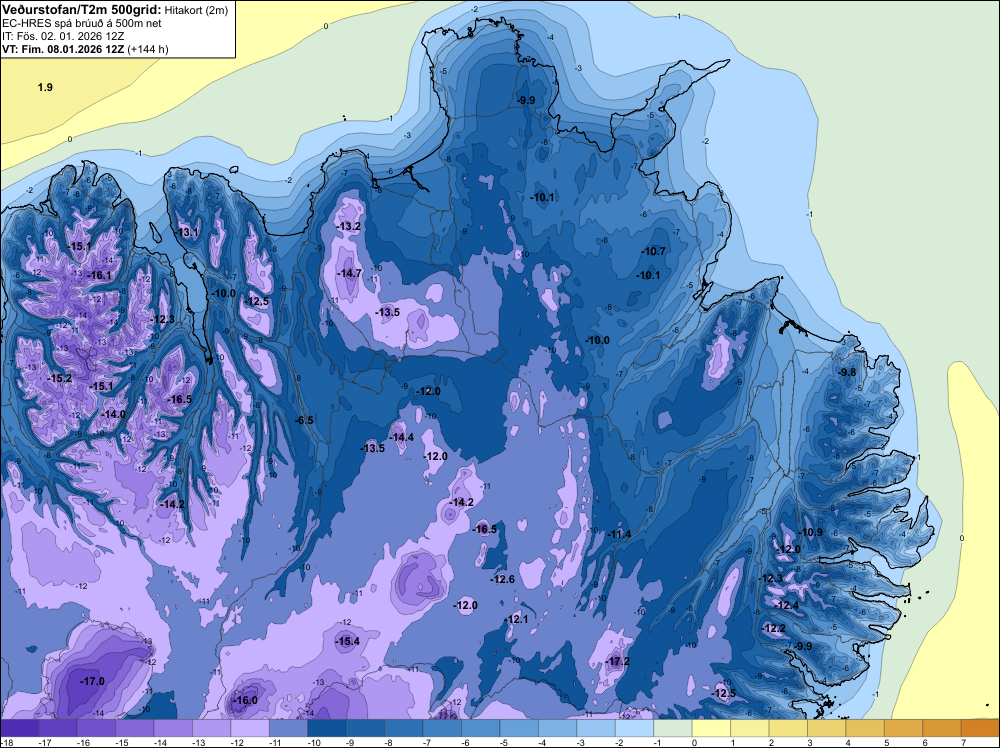Click the 0 tick label on the legend scale
Viewport: 1000px width, 748px height.
(695, 742)
